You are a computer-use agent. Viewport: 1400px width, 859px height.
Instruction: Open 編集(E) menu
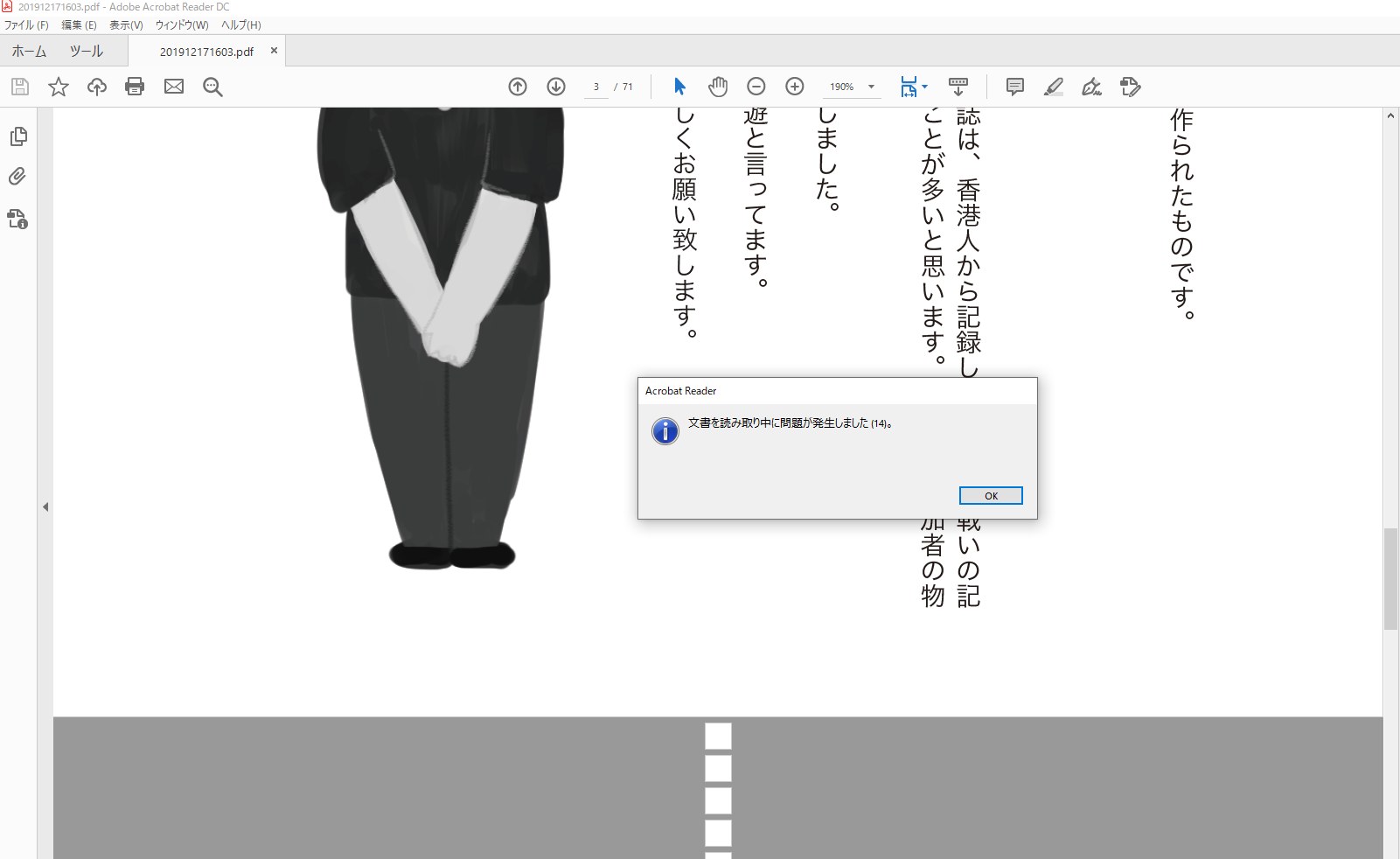click(79, 24)
